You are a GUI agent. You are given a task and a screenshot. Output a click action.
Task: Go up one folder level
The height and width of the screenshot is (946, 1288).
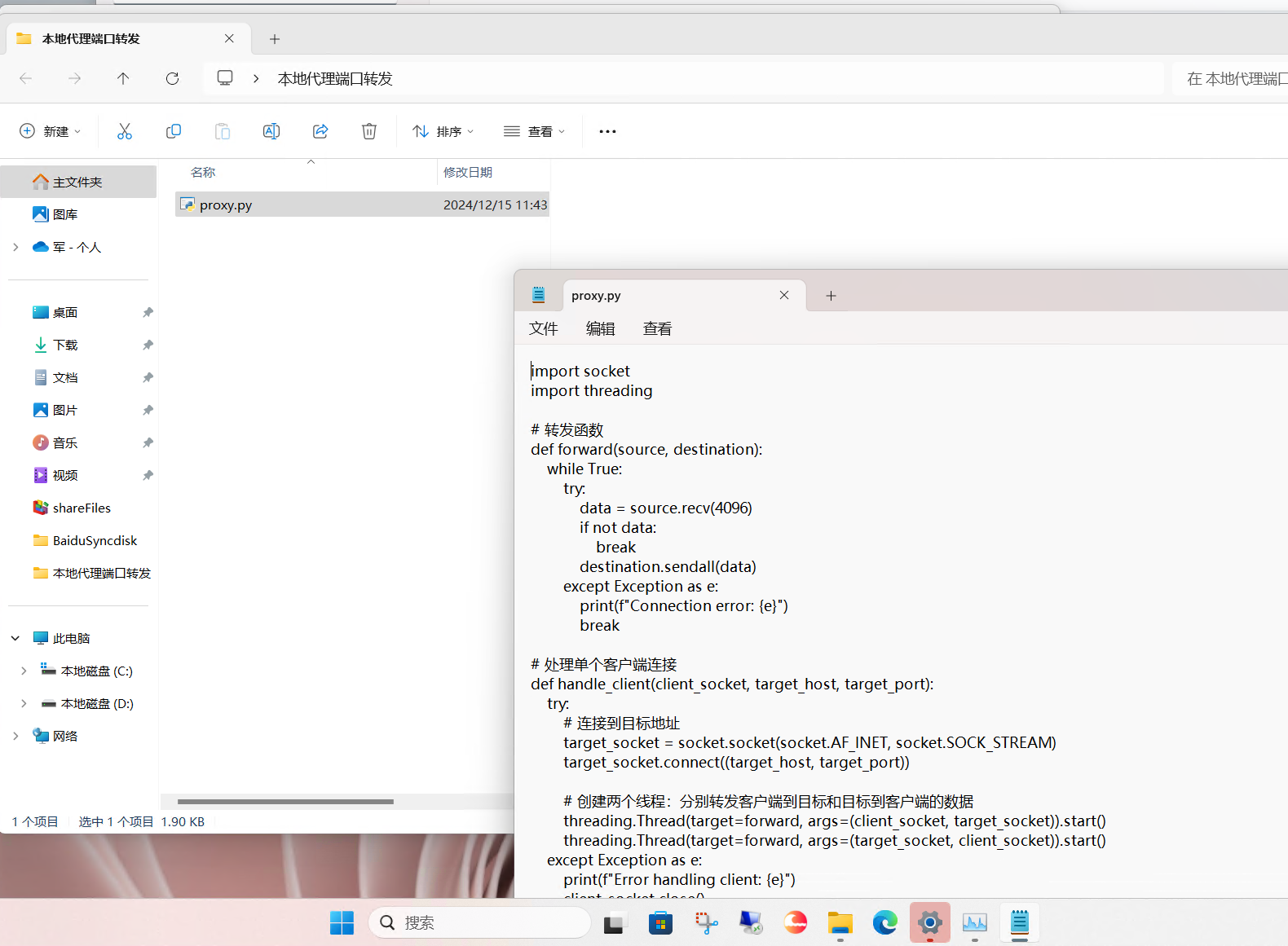tap(123, 78)
